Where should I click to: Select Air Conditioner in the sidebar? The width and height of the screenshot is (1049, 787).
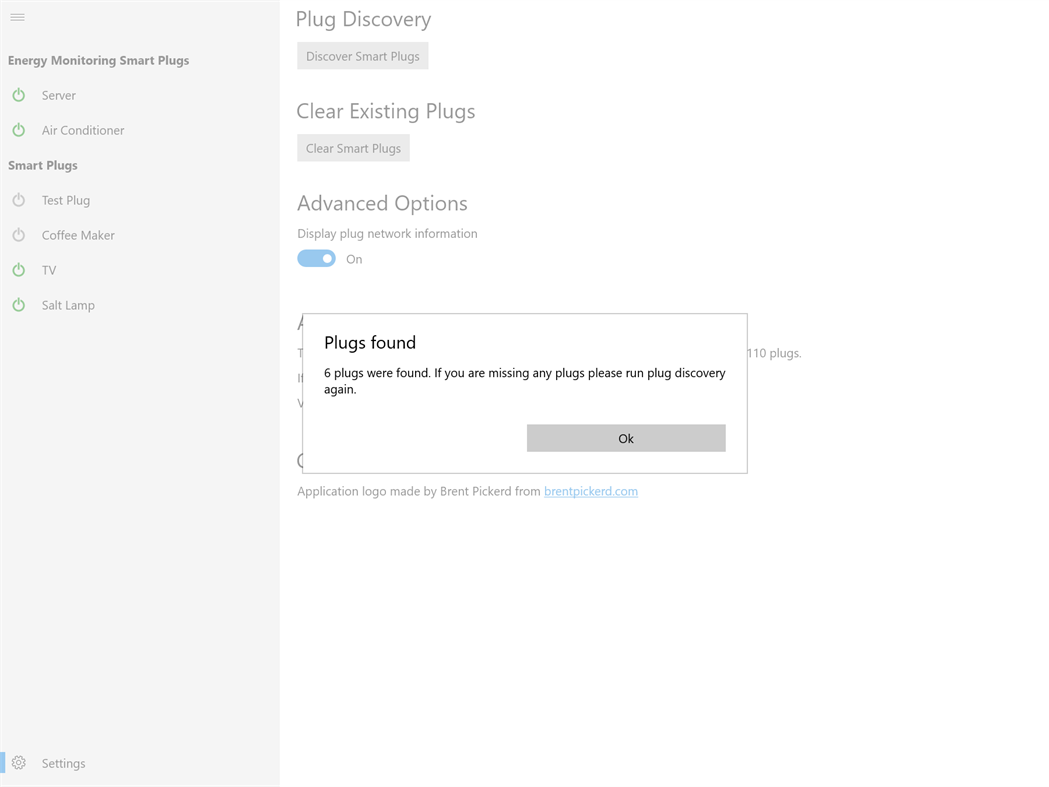coord(83,130)
